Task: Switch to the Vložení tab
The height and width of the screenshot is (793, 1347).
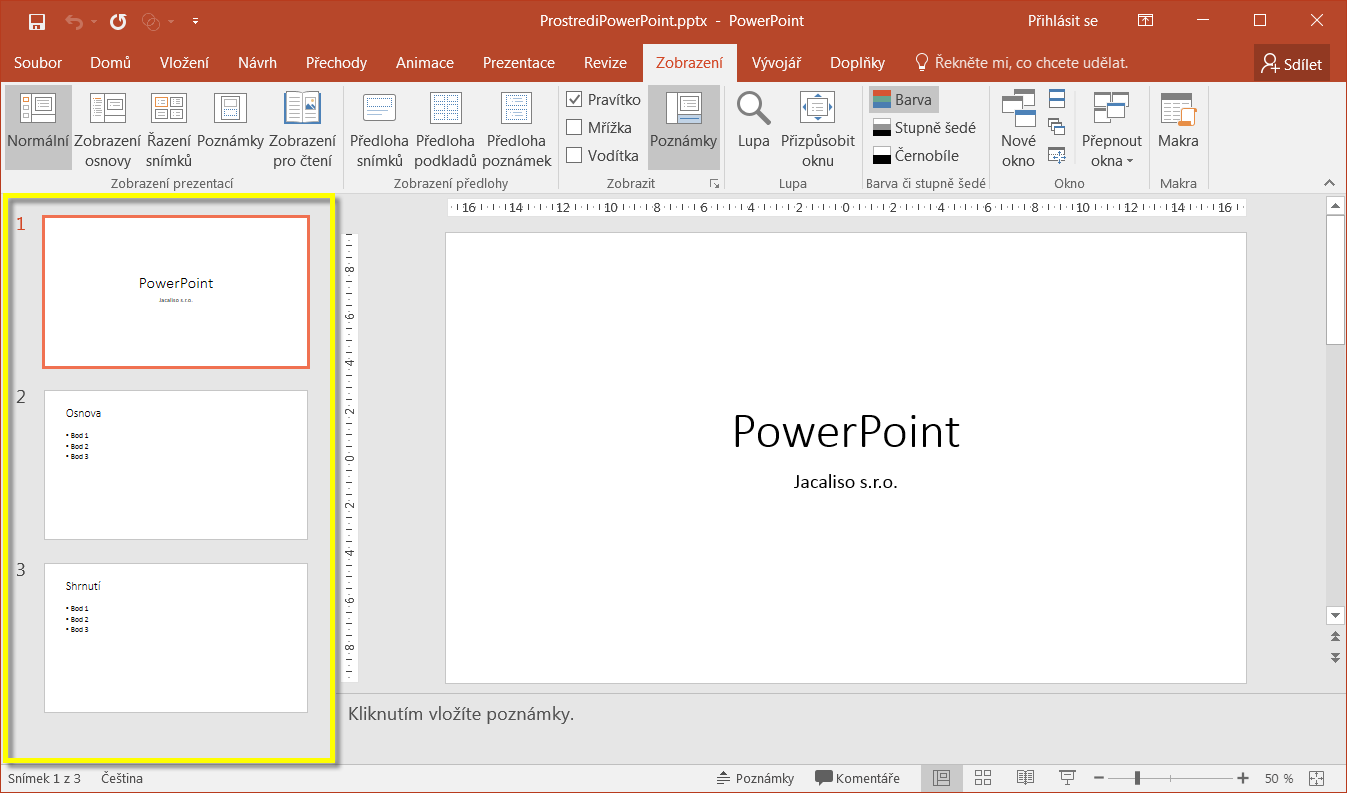Action: [184, 63]
